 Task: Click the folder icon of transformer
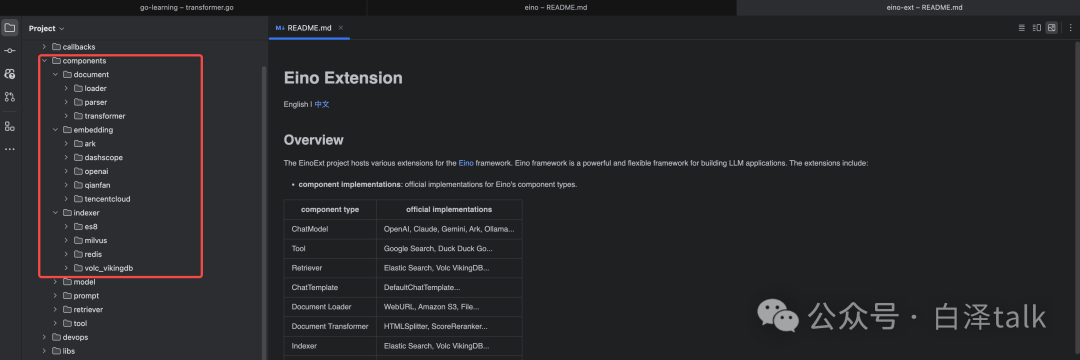coord(79,116)
